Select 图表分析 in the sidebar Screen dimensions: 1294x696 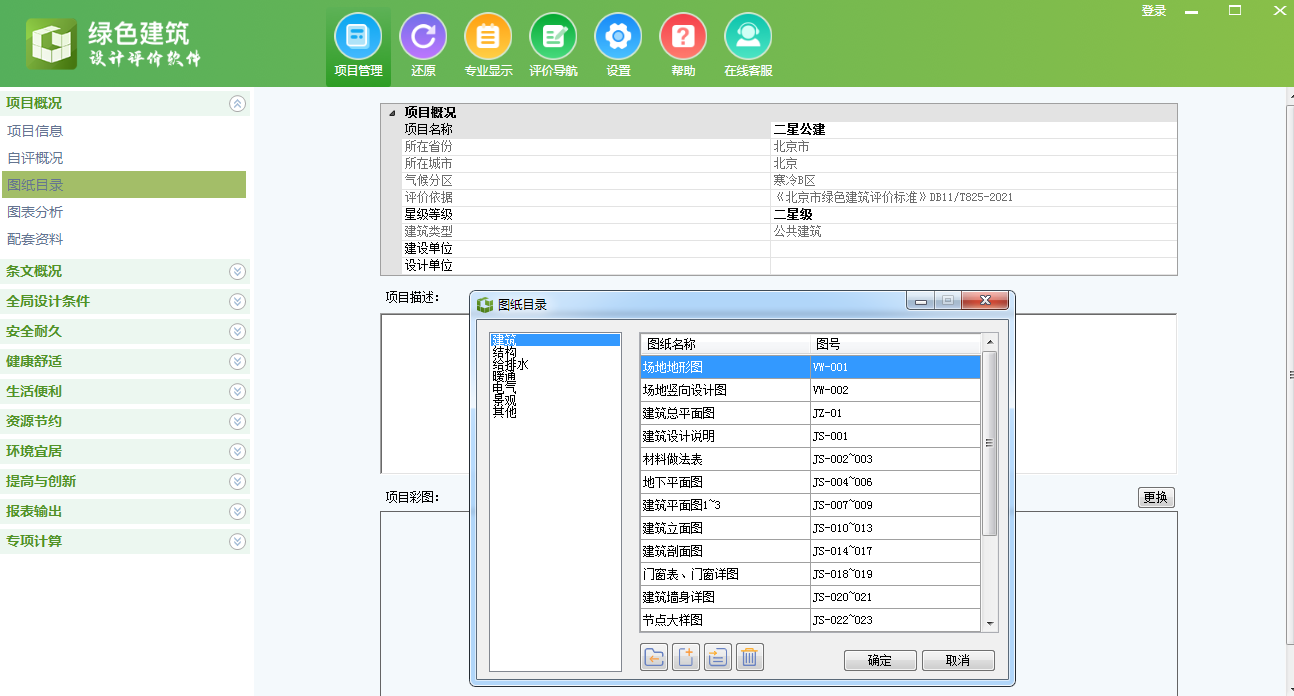point(123,212)
